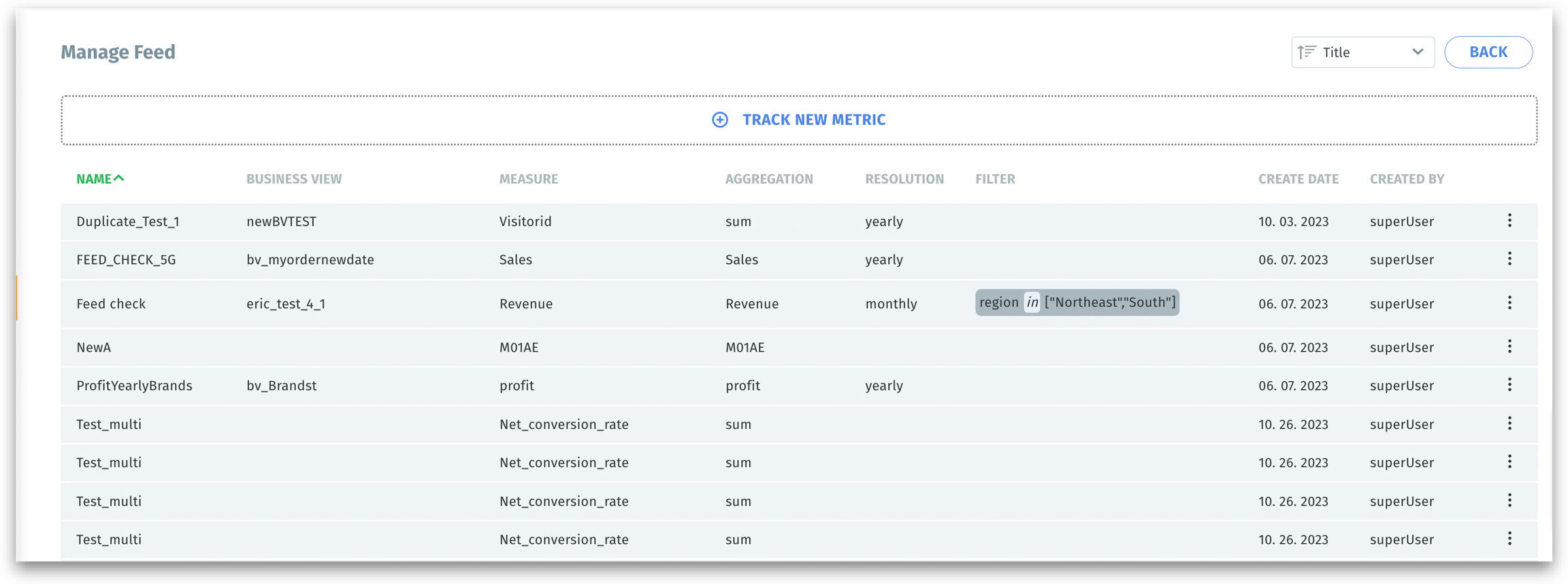This screenshot has width=1568, height=584.
Task: Sort the table by Business View column
Action: (294, 179)
